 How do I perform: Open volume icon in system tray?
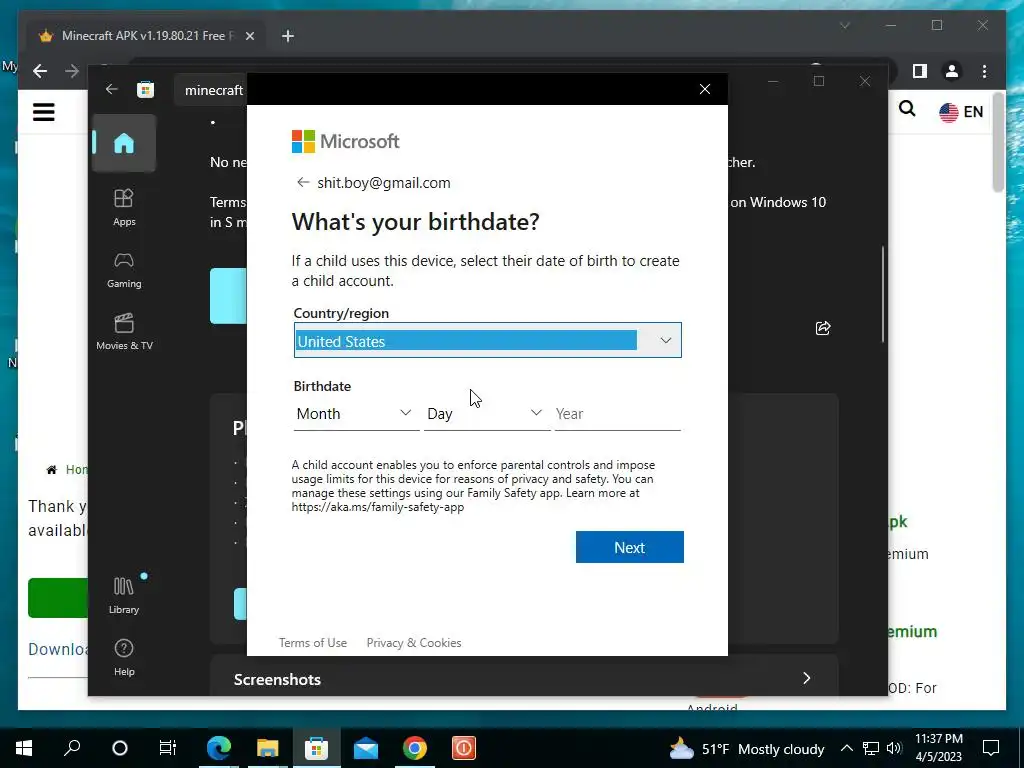coord(894,748)
